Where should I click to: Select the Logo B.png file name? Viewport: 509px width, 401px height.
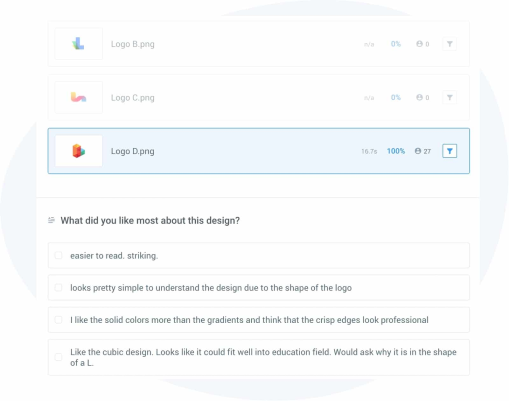[x=133, y=44]
